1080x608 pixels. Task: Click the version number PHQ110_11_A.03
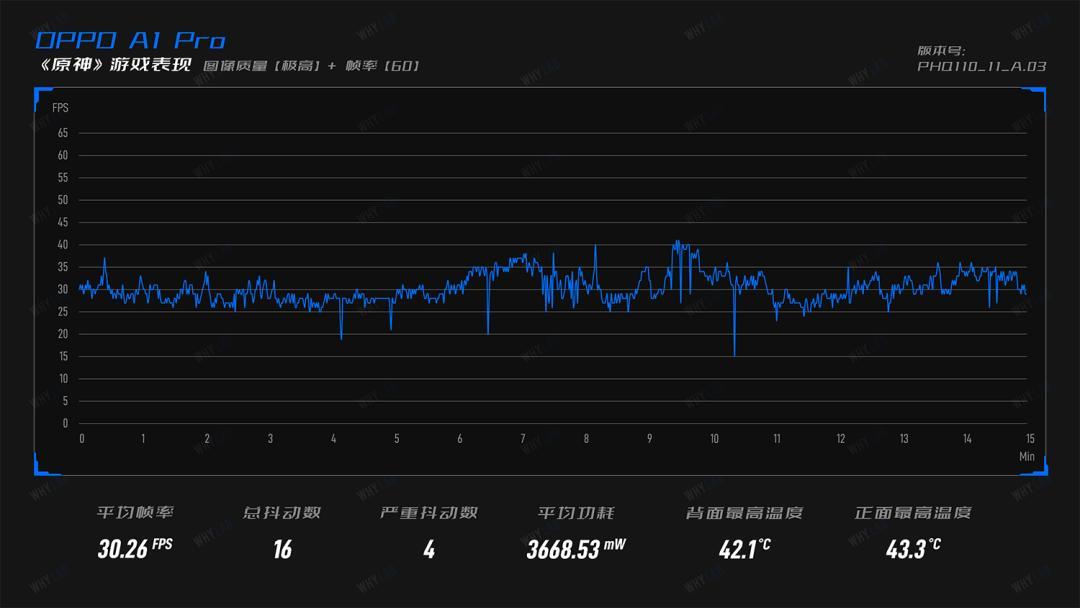[982, 67]
